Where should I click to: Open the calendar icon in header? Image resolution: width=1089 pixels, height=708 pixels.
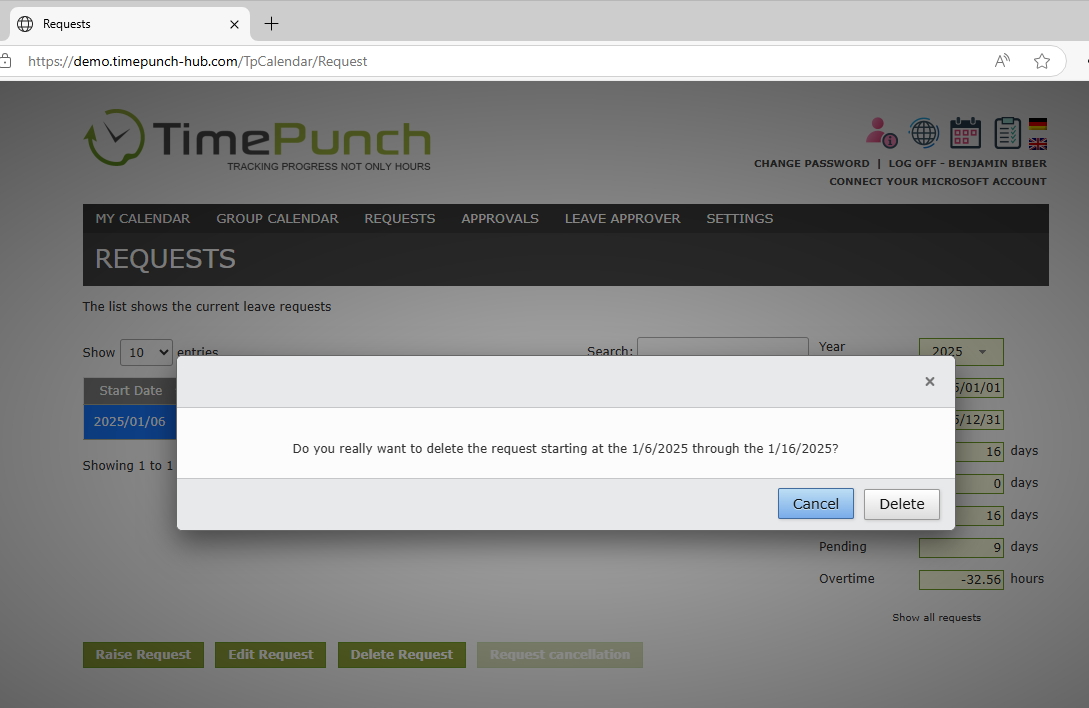click(x=965, y=132)
